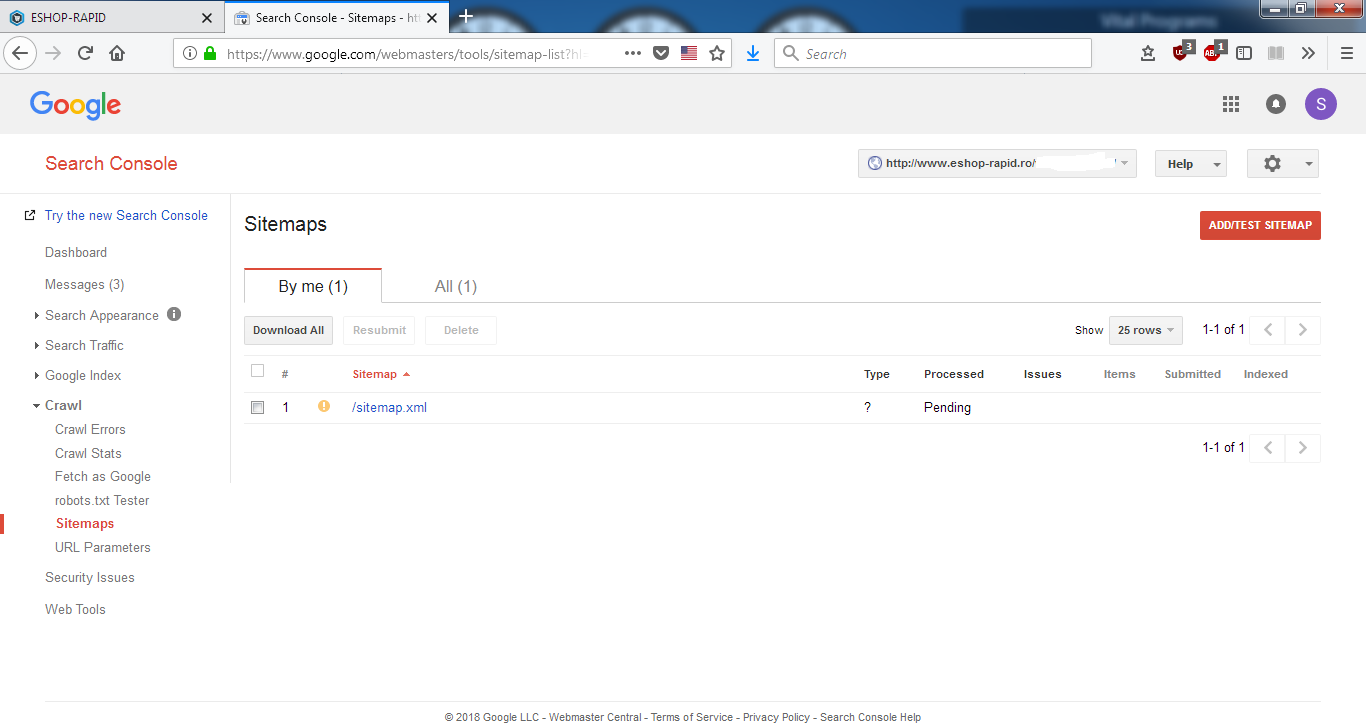Image resolution: width=1366 pixels, height=728 pixels.
Task: Bookmark this page with the star icon
Action: pos(717,54)
